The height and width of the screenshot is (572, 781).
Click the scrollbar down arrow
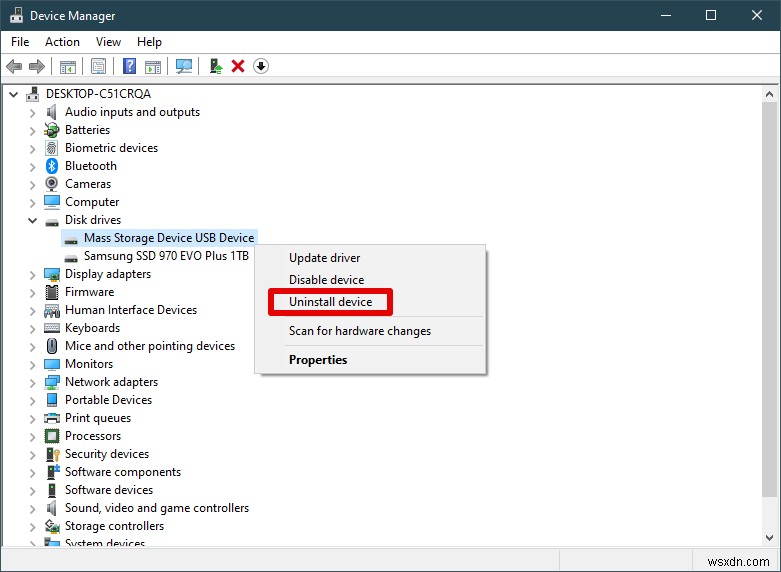769,537
